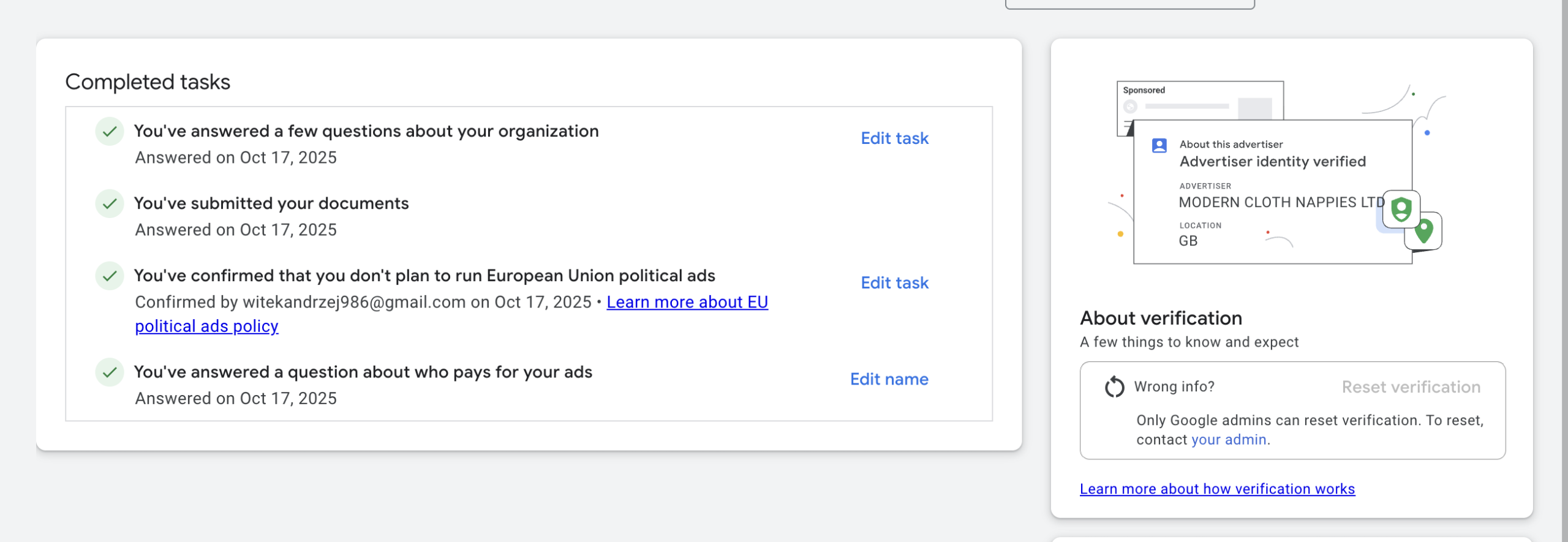This screenshot has width=1568, height=542.
Task: Click the vertical scrollbar on the right edge
Action: pos(1564,269)
